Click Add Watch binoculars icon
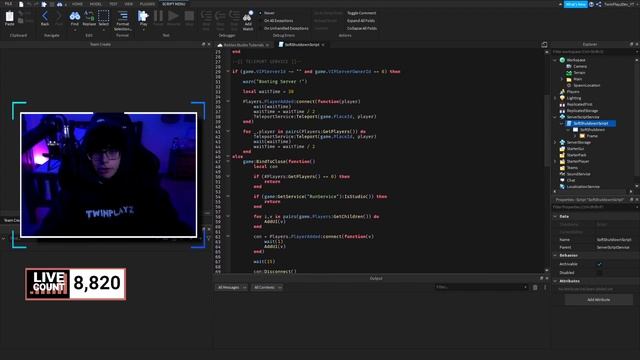 (248, 16)
